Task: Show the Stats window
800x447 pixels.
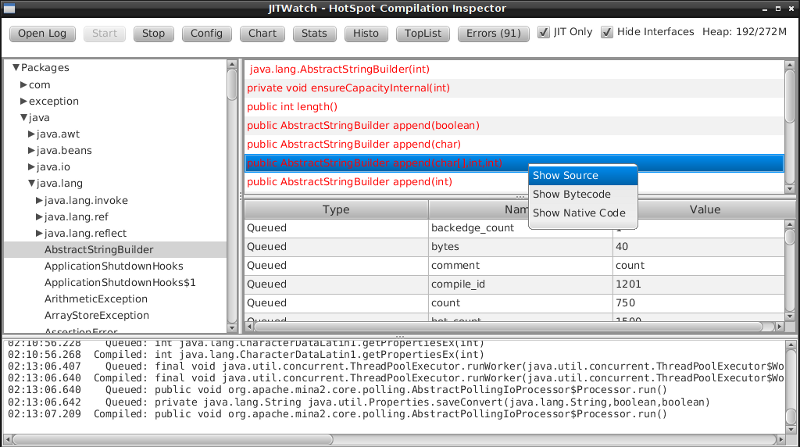Action: [x=315, y=33]
